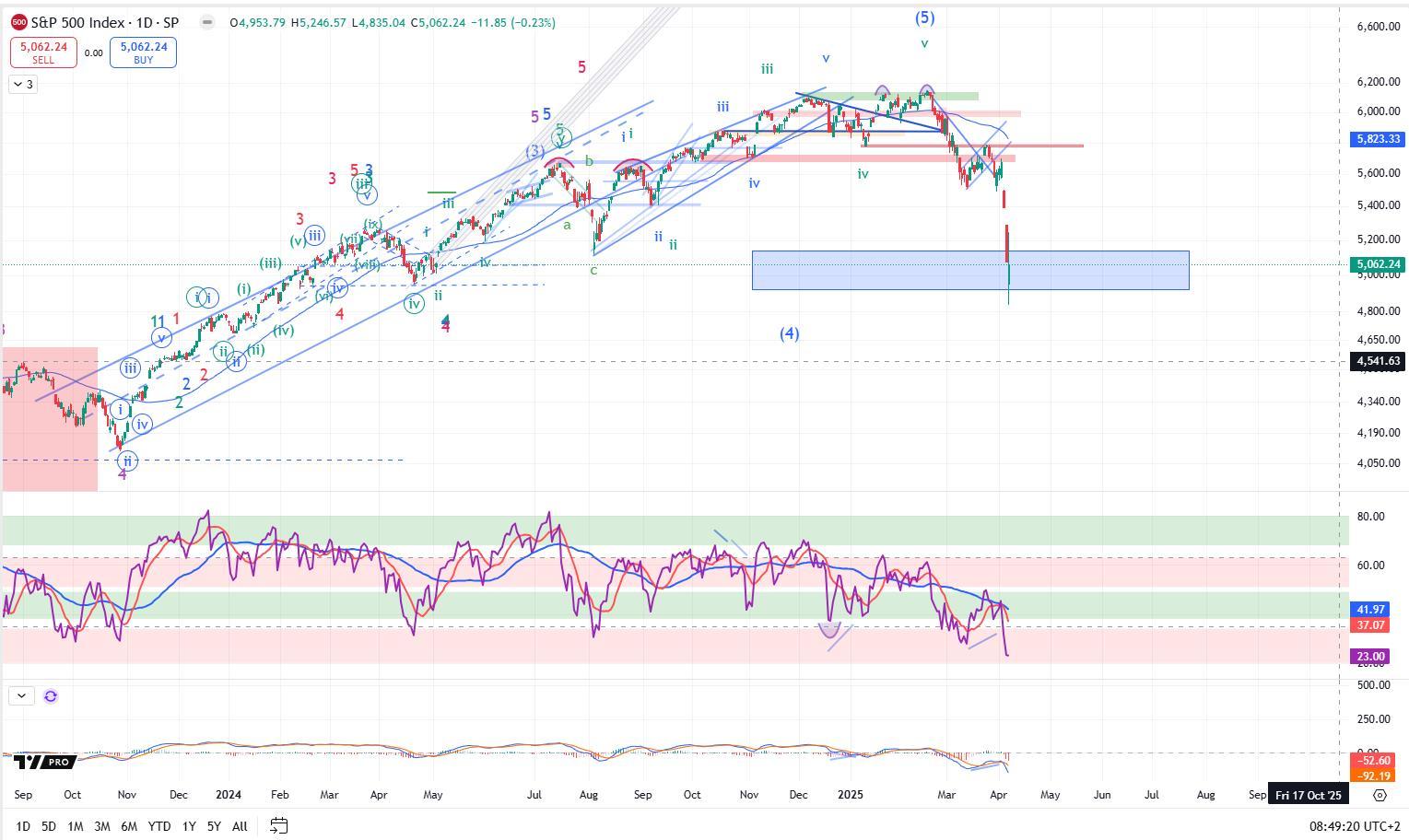
Task: Click the SELL 5,062.24 button
Action: 43,52
